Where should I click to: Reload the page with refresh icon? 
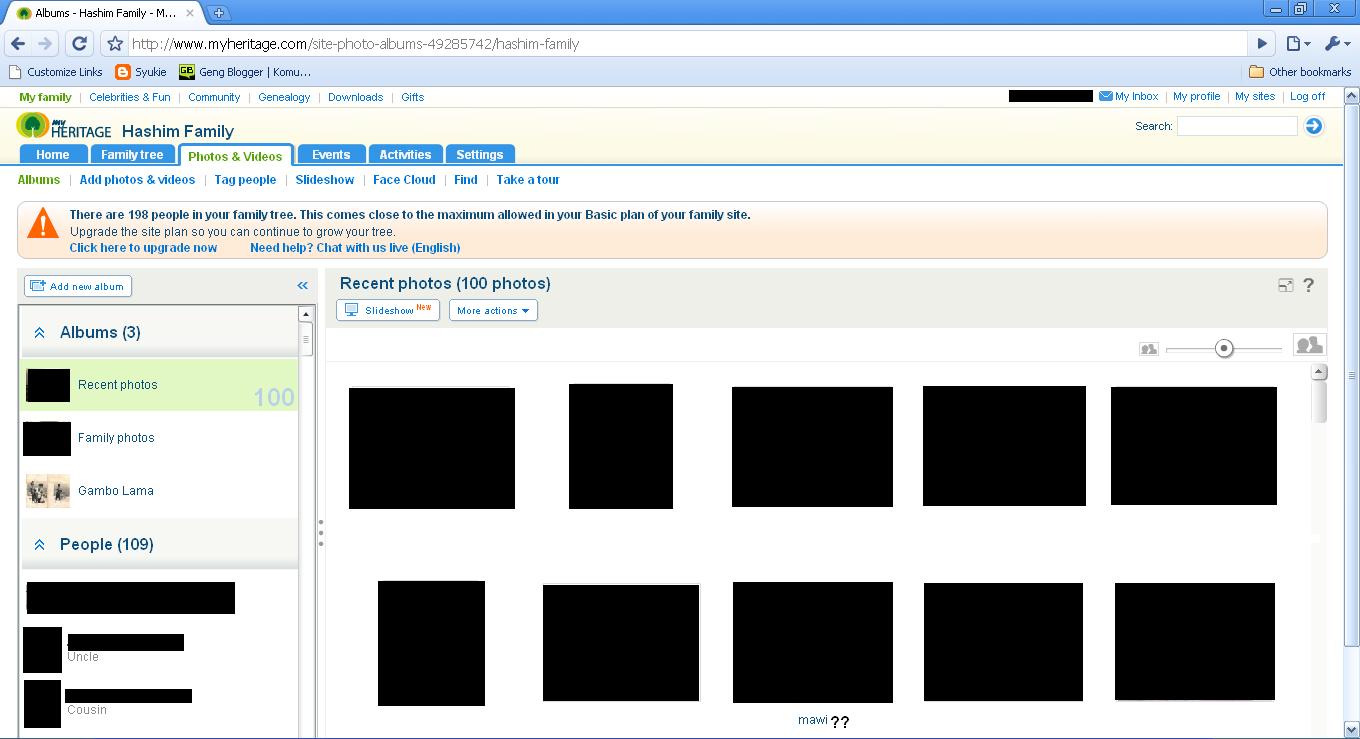80,43
